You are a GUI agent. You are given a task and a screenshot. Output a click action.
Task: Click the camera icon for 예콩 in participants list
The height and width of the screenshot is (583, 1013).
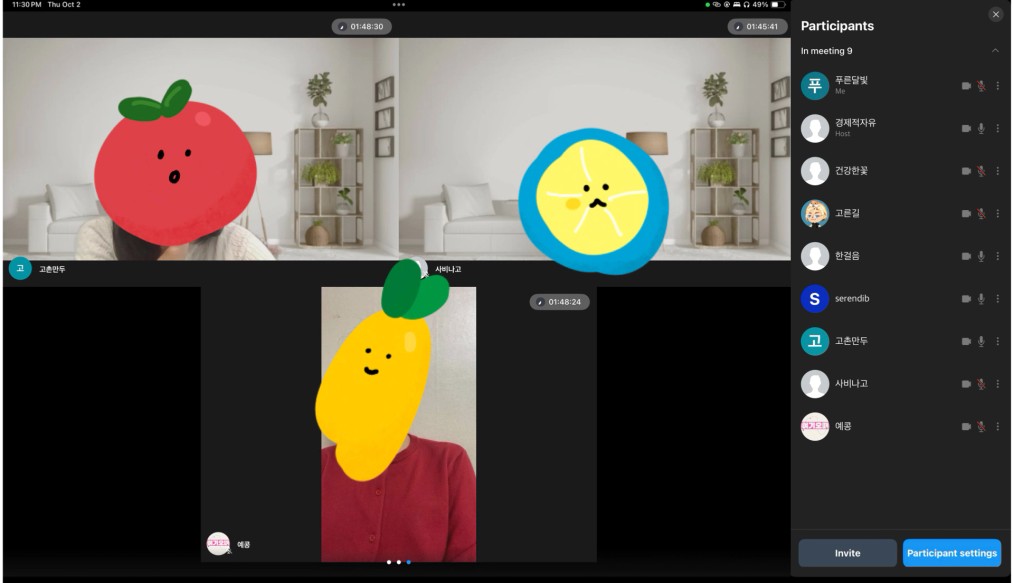click(966, 427)
